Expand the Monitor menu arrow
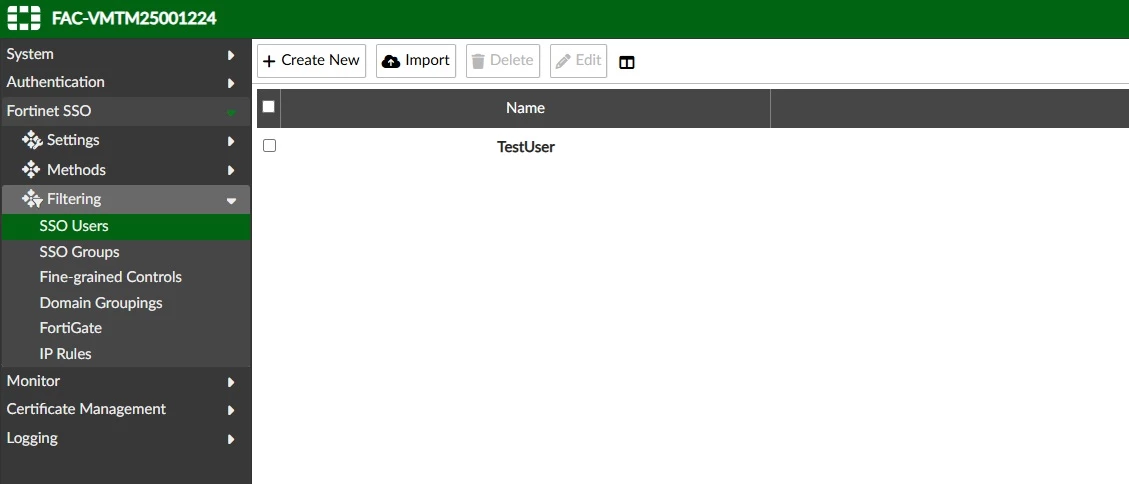This screenshot has height=484, width=1129. pyautogui.click(x=231, y=382)
